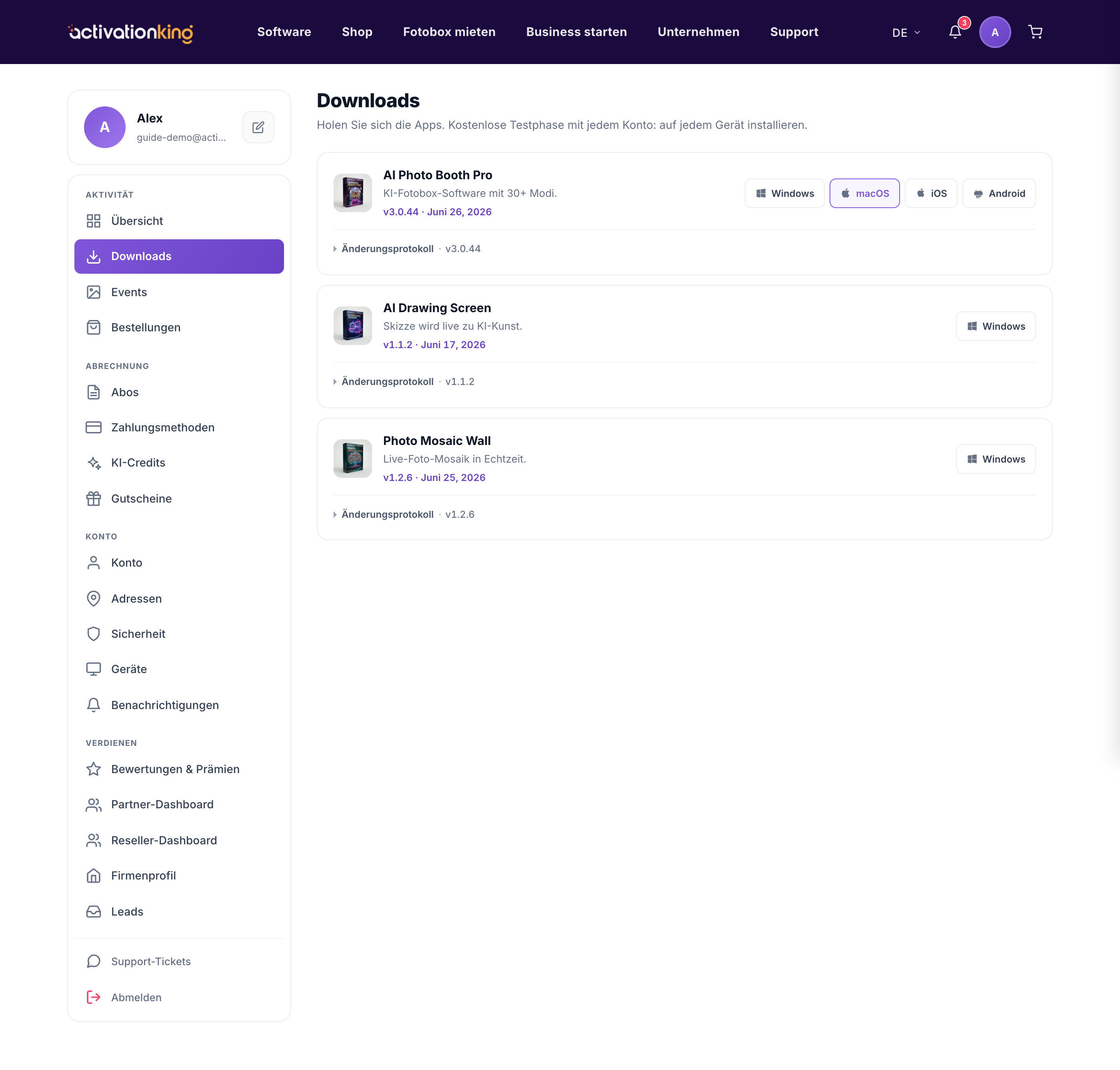The image size is (1120, 1070).
Task: Click the Abos document icon
Action: [x=94, y=393]
